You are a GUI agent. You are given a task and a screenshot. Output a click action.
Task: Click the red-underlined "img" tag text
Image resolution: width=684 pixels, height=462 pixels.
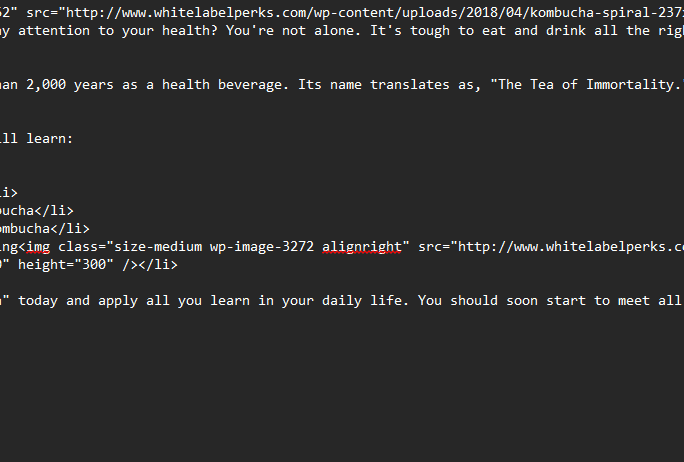38,247
